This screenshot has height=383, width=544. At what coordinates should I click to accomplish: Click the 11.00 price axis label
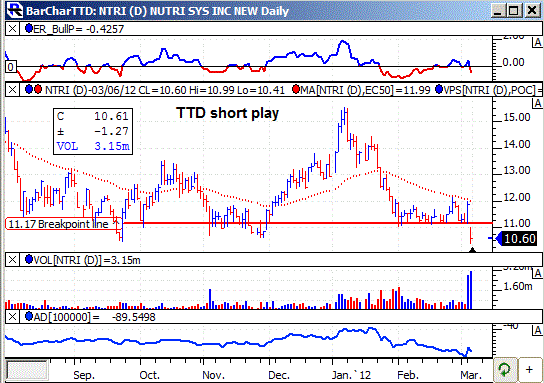point(517,223)
